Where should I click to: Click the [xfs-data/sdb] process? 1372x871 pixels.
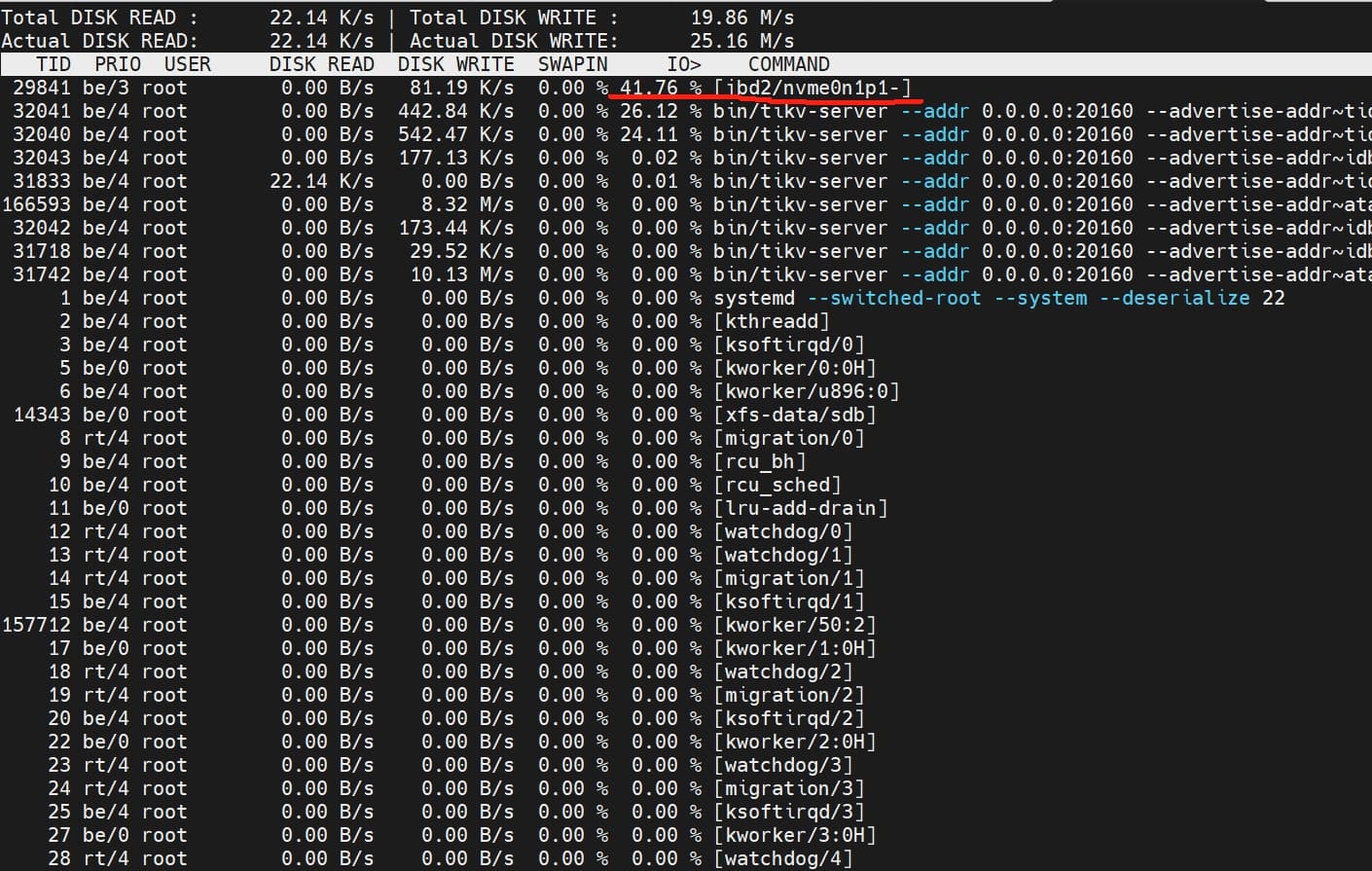coord(795,415)
